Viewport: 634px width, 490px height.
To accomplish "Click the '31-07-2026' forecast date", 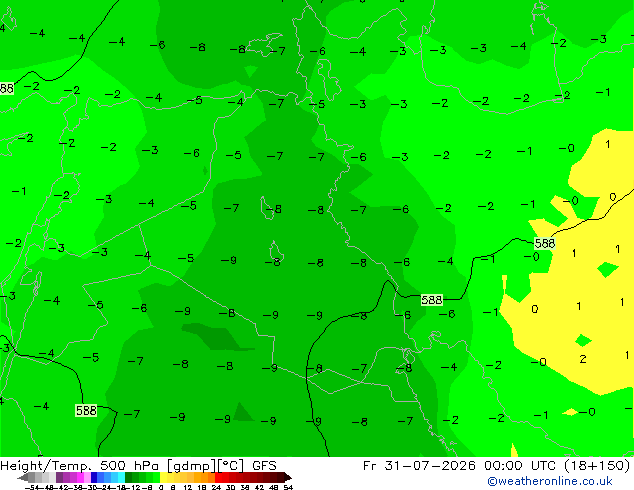I will (430, 465).
